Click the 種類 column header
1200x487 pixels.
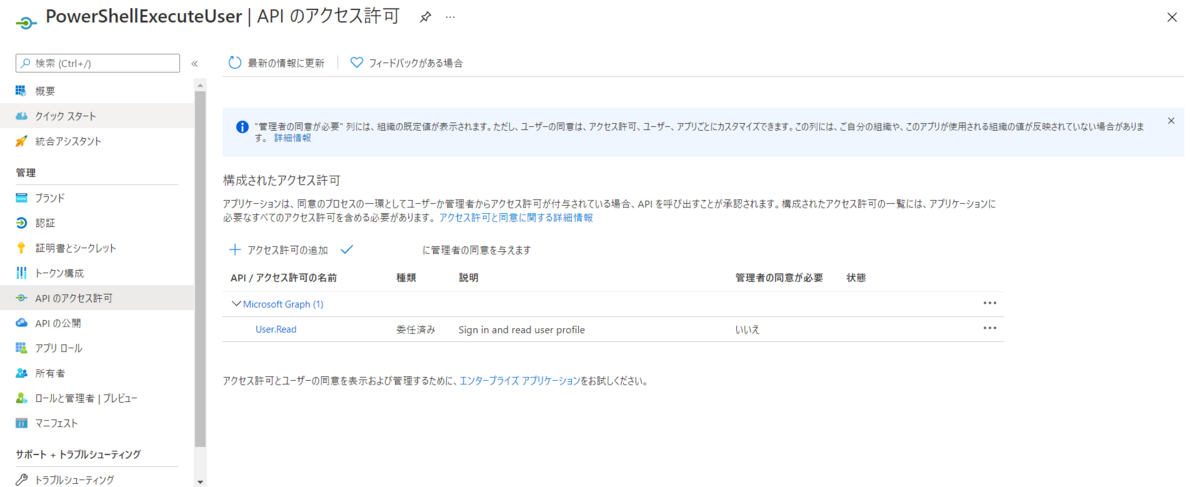[x=406, y=277]
